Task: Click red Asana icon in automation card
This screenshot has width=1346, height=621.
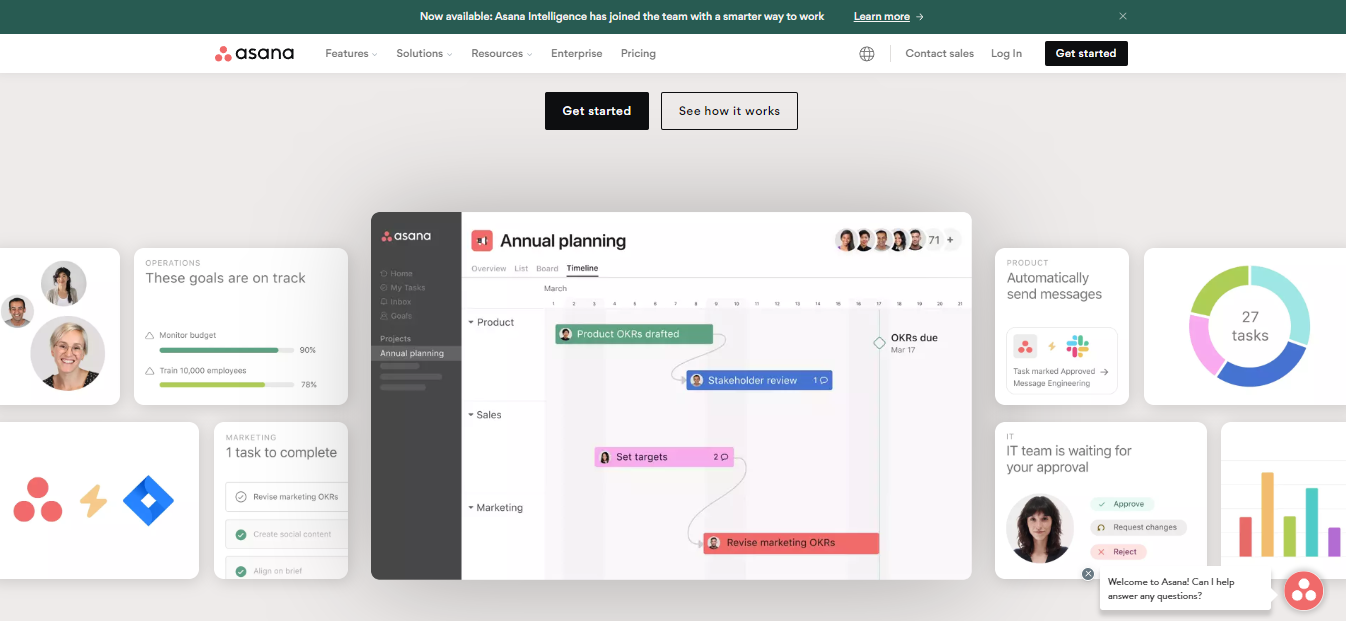Action: 1025,347
